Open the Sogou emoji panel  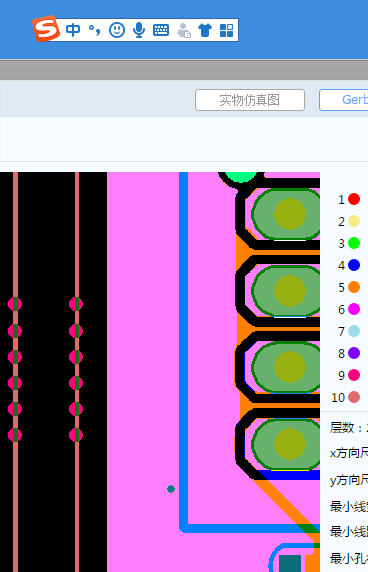point(117,30)
